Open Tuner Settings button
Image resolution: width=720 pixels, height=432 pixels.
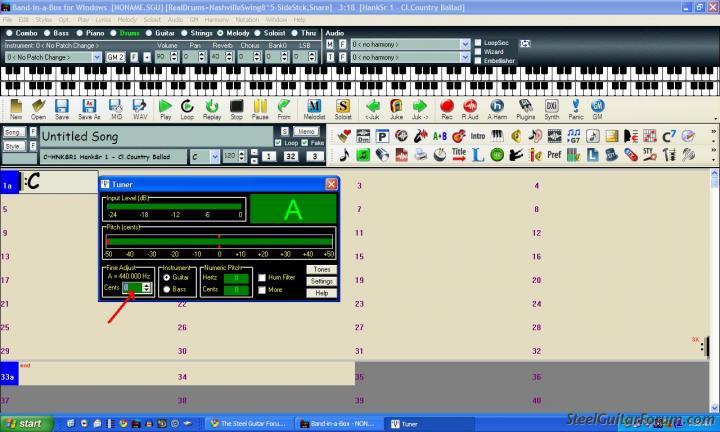(321, 281)
